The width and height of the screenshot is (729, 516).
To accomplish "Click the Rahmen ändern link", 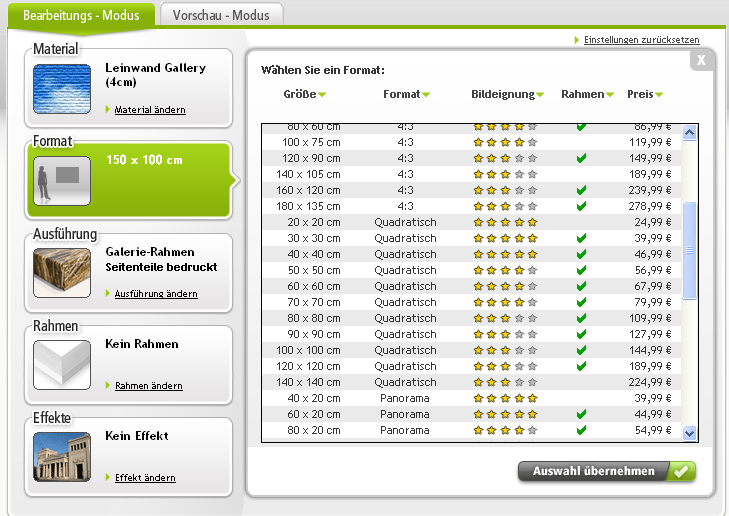I will (x=148, y=386).
